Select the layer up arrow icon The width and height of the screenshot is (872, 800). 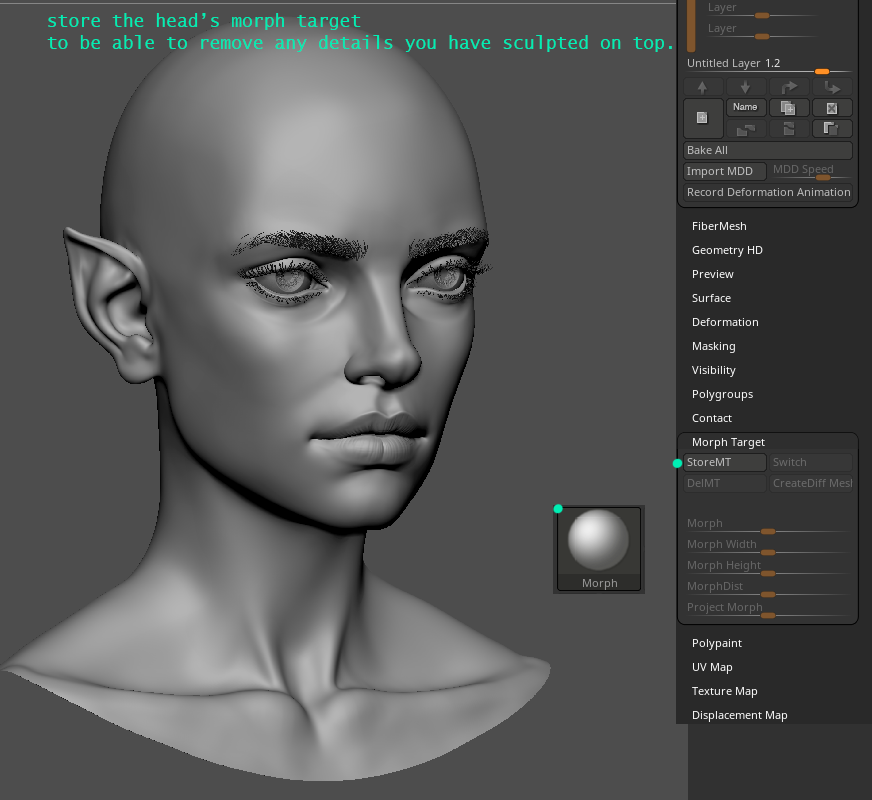click(702, 86)
